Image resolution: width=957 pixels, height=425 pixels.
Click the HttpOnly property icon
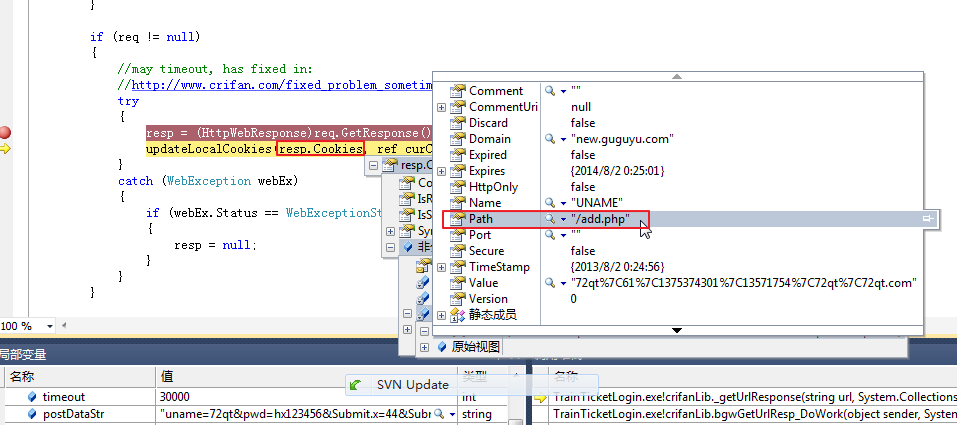pos(457,187)
